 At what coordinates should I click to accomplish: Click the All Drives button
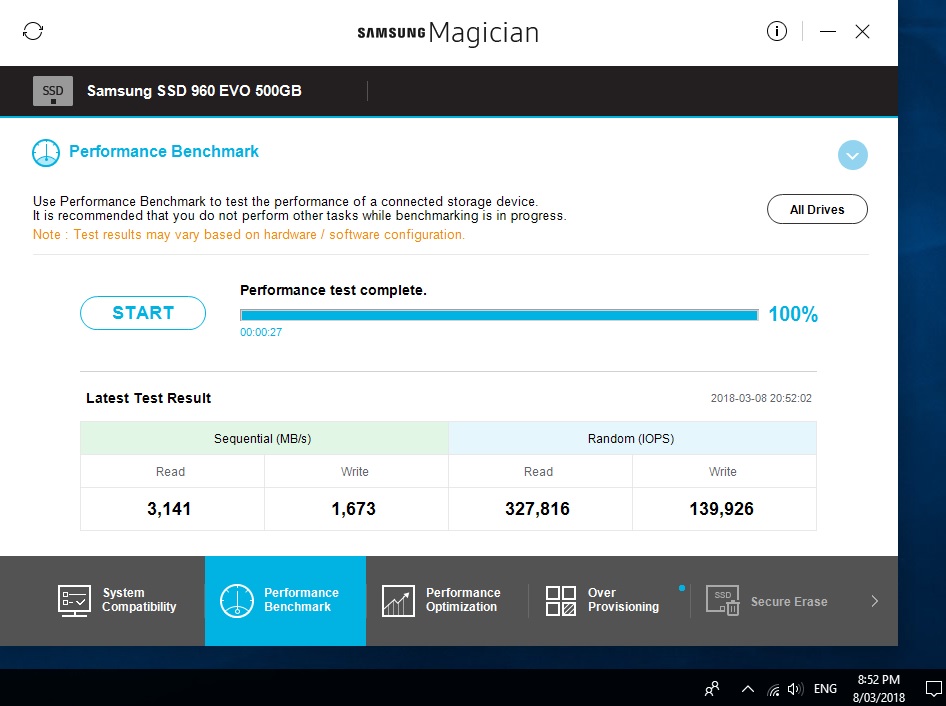[817, 209]
